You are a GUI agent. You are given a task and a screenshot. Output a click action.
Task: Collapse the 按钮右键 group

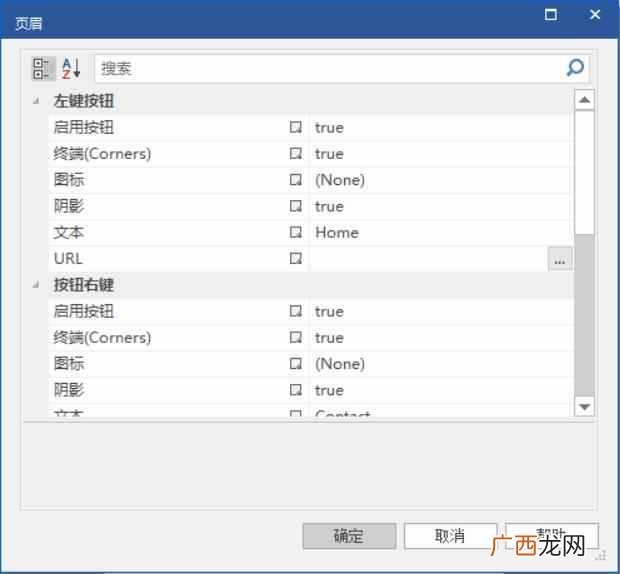coord(36,285)
